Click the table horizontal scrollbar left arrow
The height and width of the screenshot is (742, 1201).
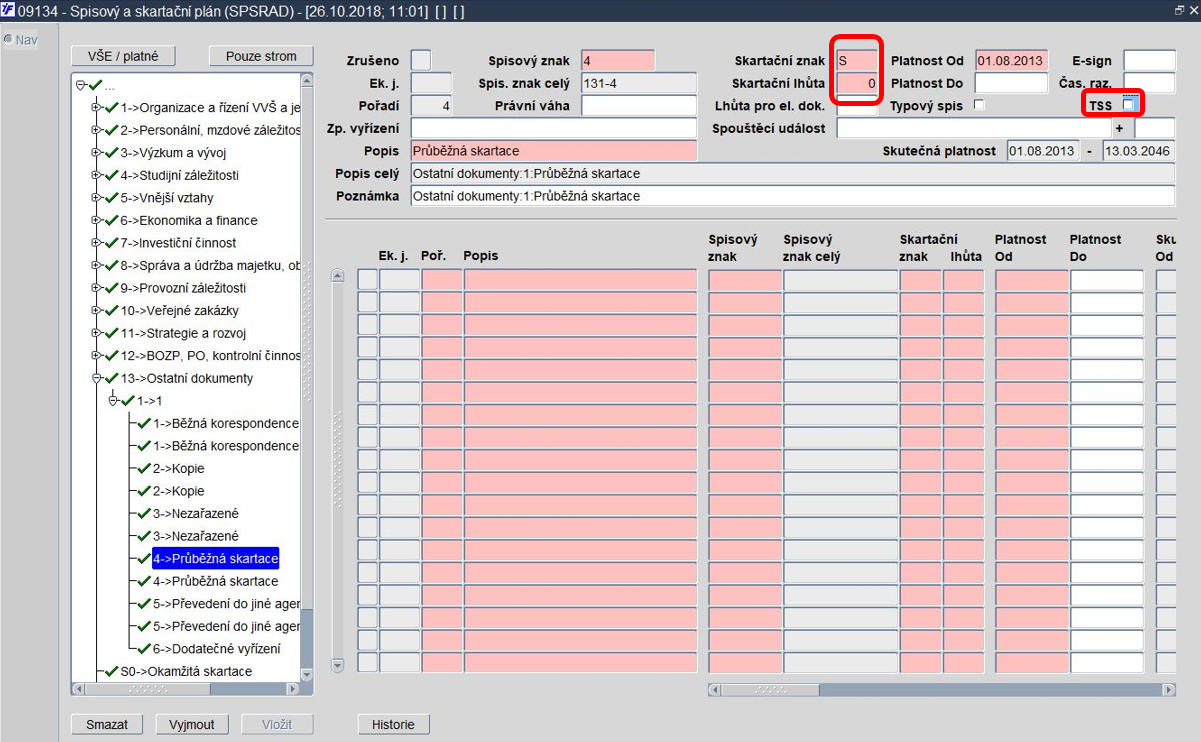pyautogui.click(x=713, y=690)
